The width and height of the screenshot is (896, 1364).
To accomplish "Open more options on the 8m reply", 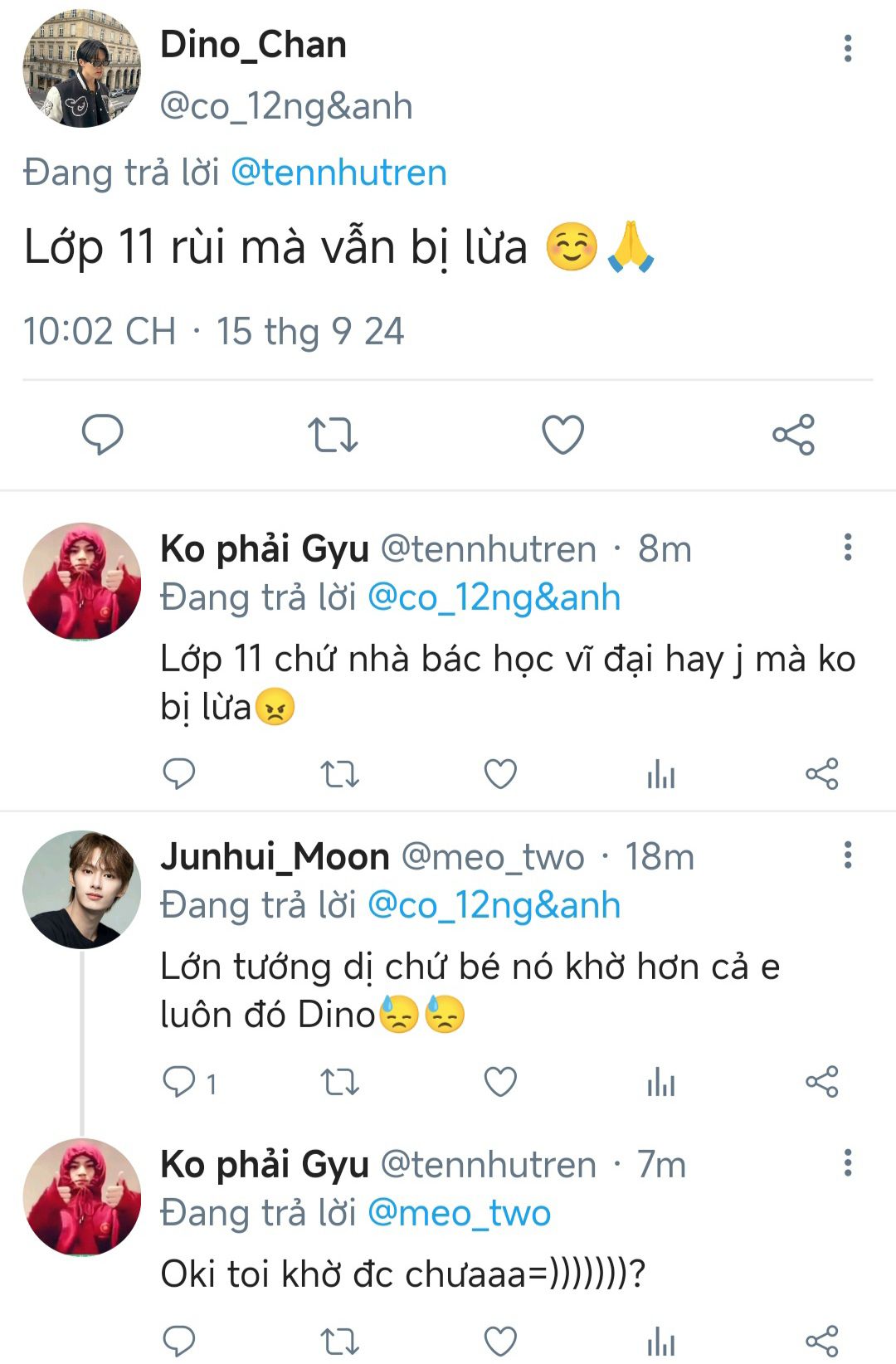I will click(x=847, y=548).
